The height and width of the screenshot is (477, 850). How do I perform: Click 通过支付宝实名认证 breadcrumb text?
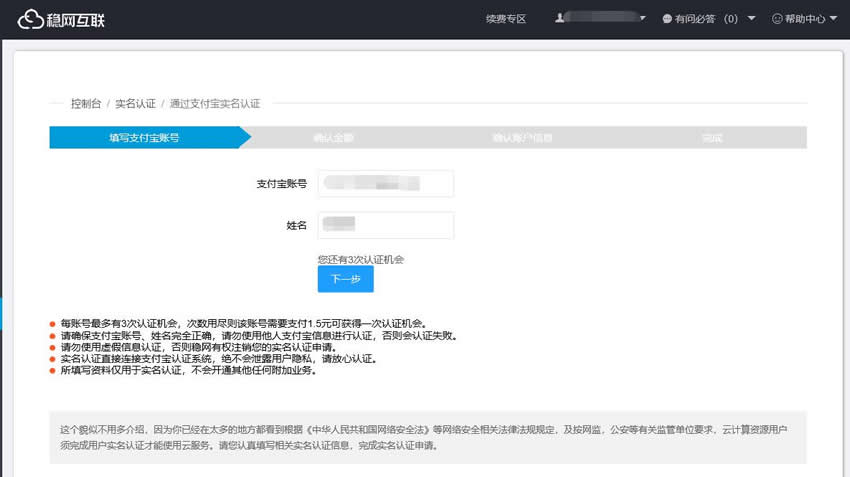click(215, 104)
